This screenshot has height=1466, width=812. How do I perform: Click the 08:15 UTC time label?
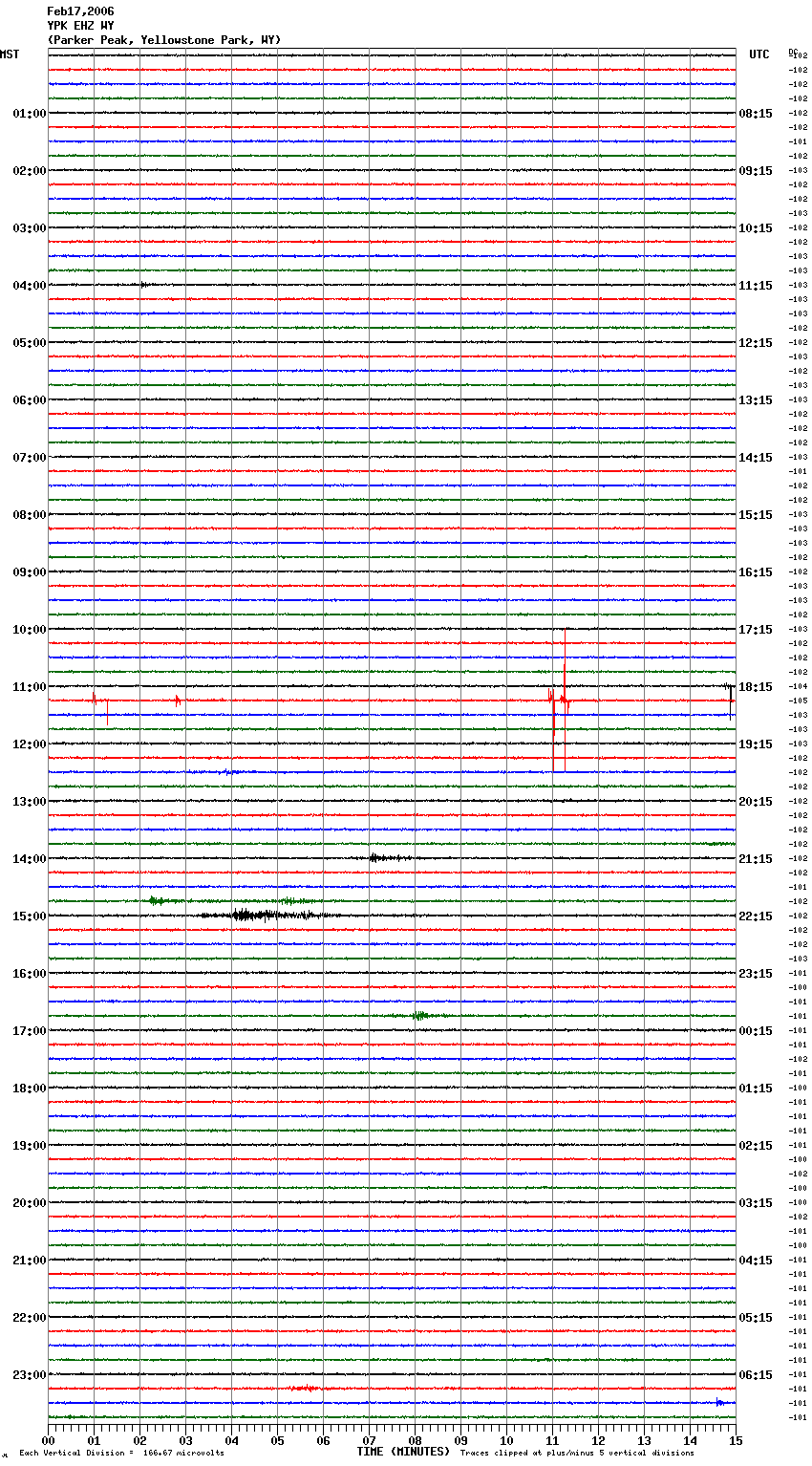tap(756, 114)
